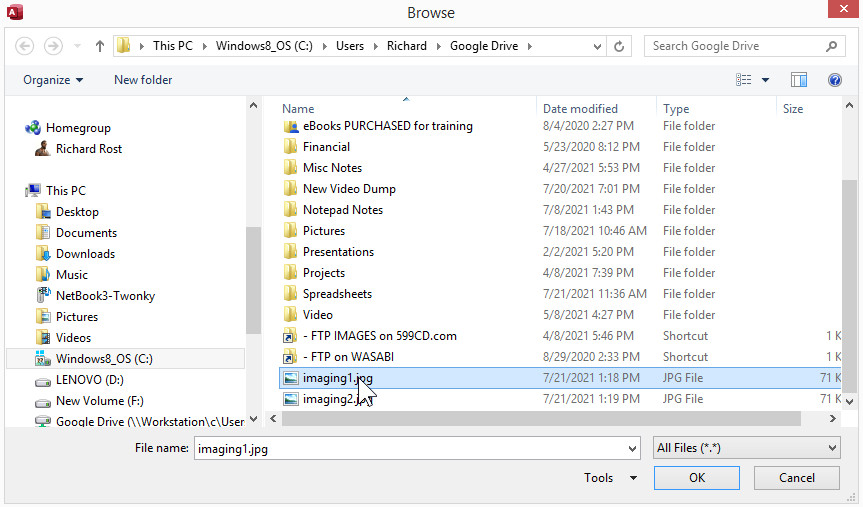Click the search magnifier icon
Viewport: 863px width, 507px height.
pyautogui.click(x=831, y=46)
